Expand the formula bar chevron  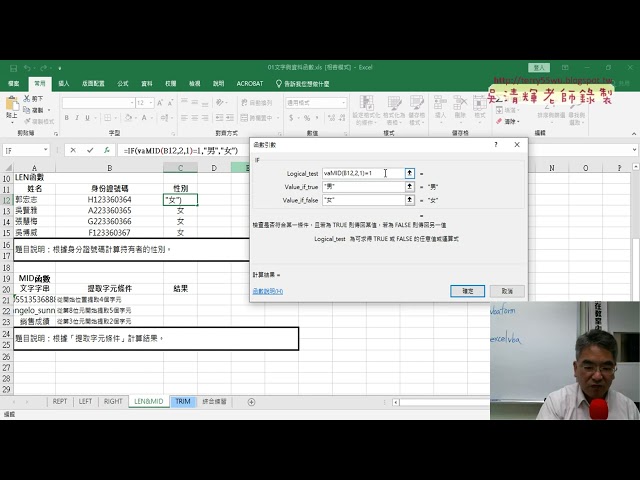(x=634, y=150)
